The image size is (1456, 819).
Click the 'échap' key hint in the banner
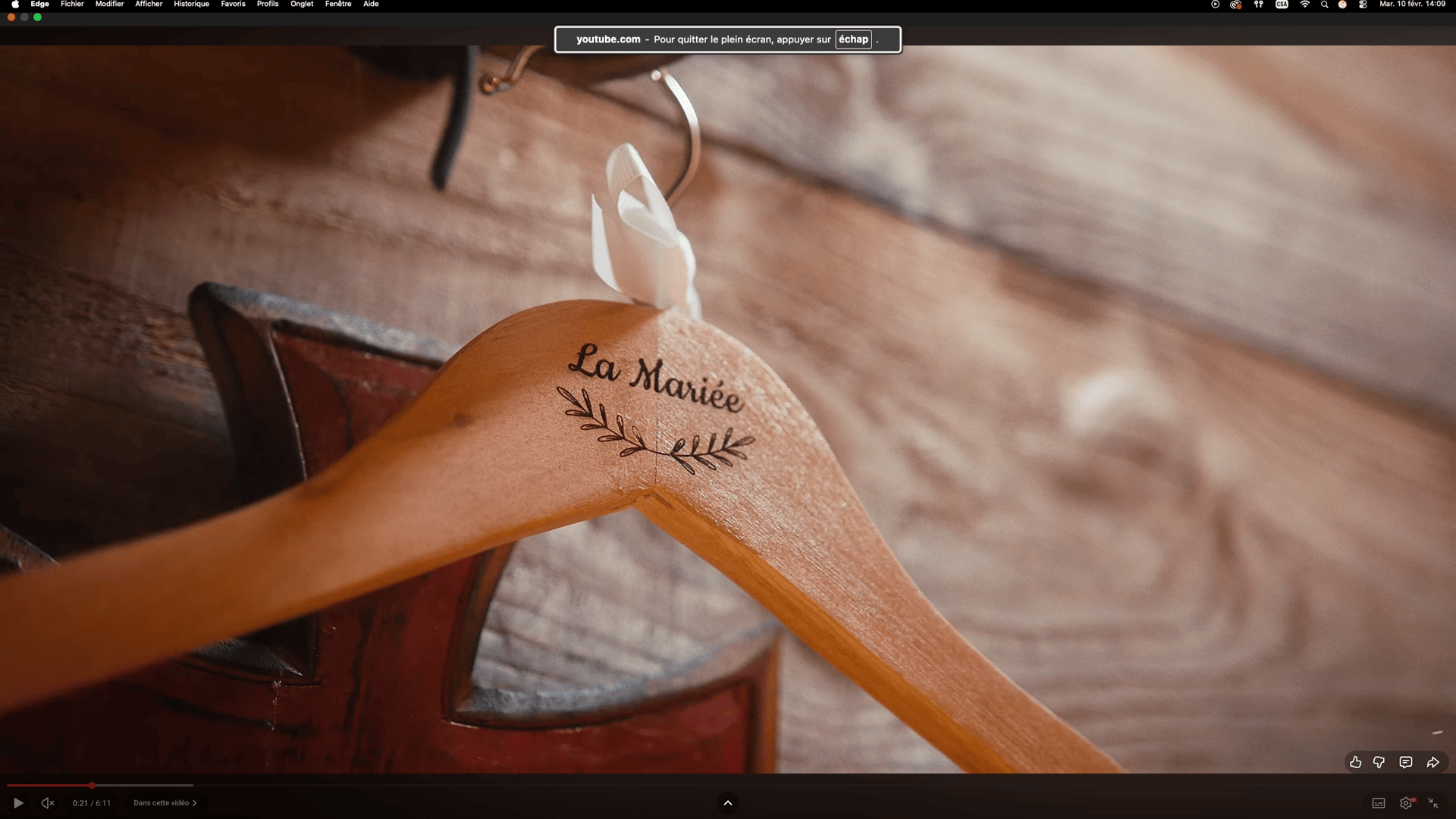853,39
